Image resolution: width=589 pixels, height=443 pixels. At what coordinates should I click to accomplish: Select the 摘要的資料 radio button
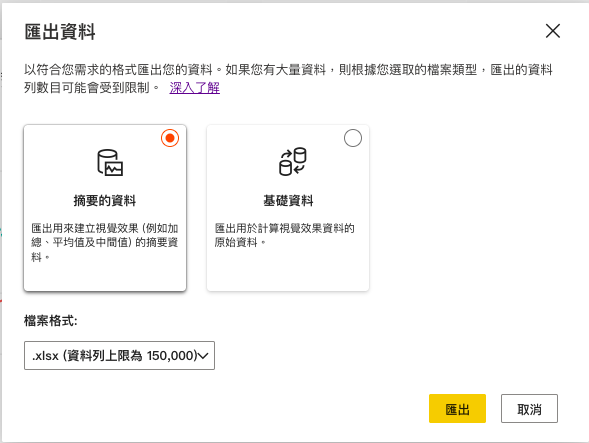point(170,138)
